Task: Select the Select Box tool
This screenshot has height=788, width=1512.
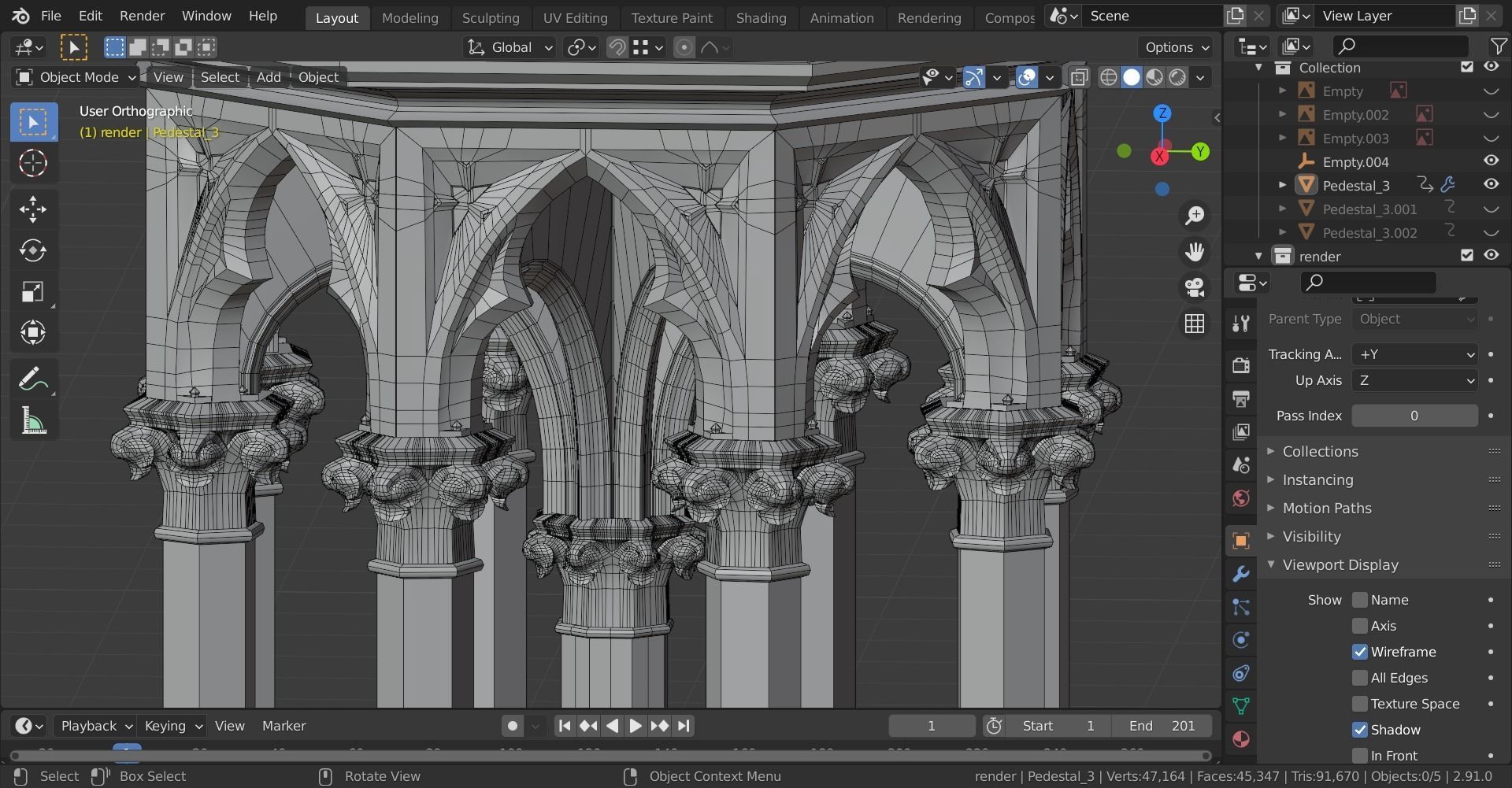Action: pyautogui.click(x=33, y=122)
